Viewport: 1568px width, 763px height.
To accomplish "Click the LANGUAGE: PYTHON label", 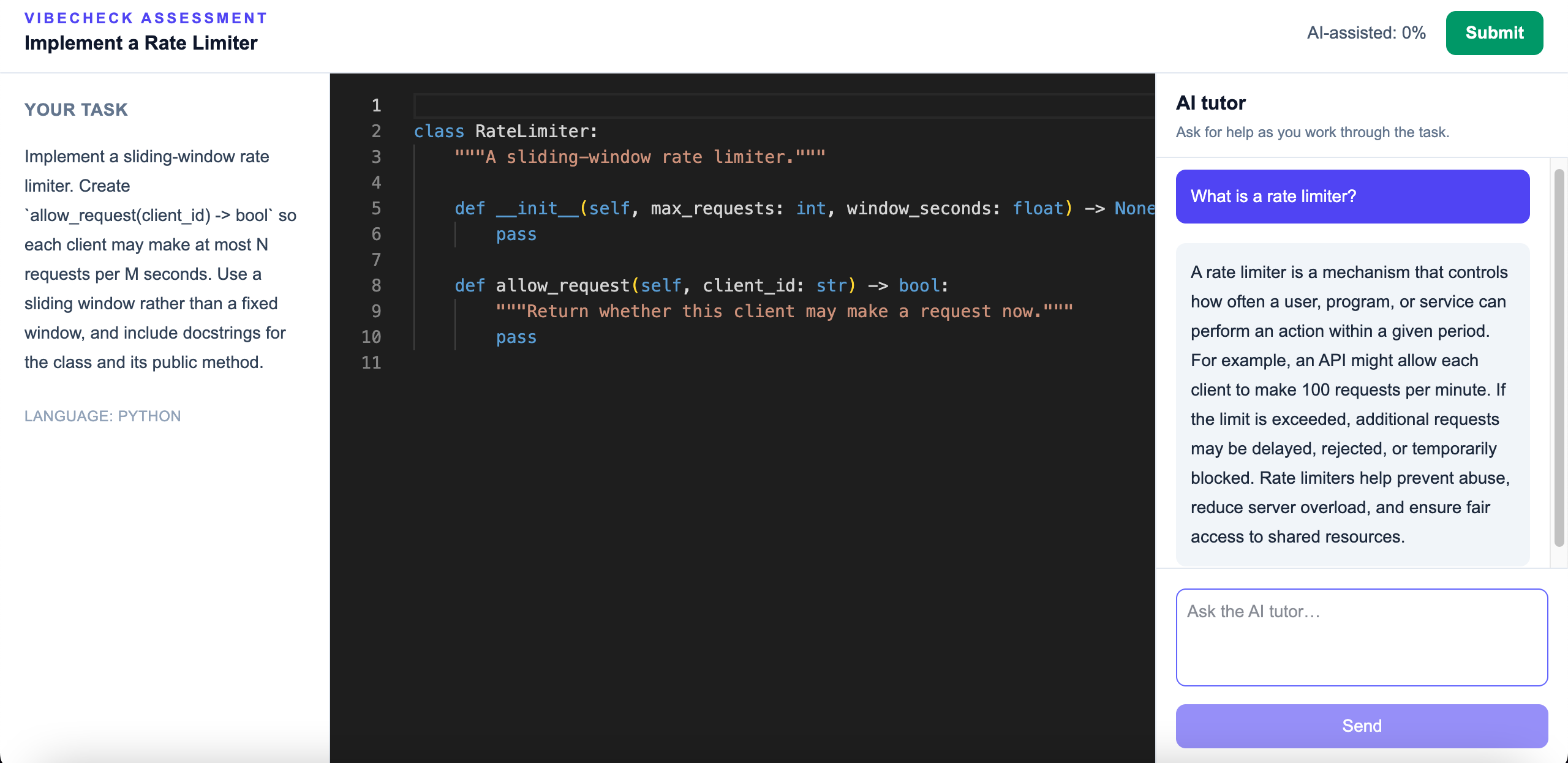I will point(102,416).
